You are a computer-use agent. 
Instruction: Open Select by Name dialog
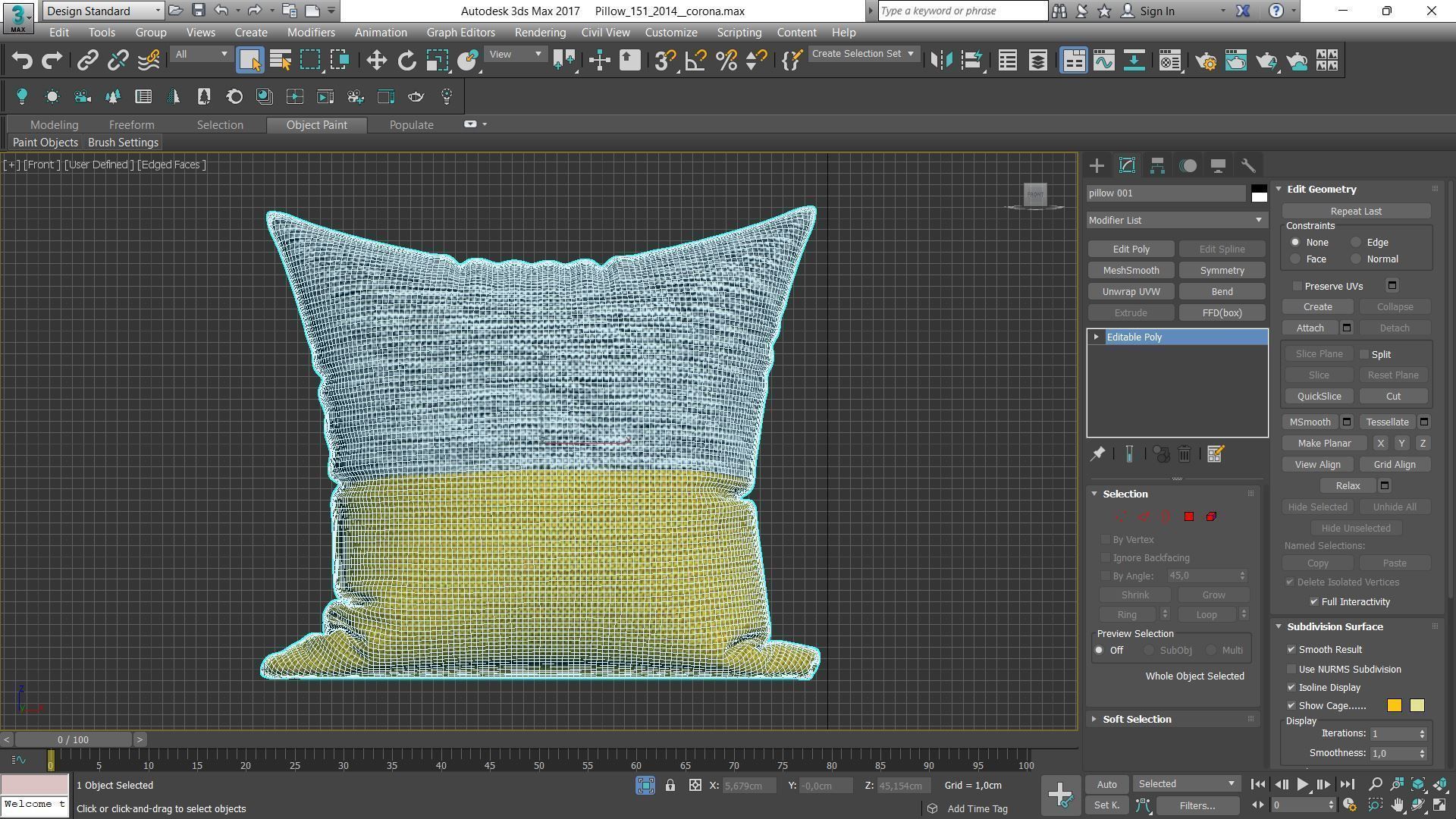(x=281, y=61)
